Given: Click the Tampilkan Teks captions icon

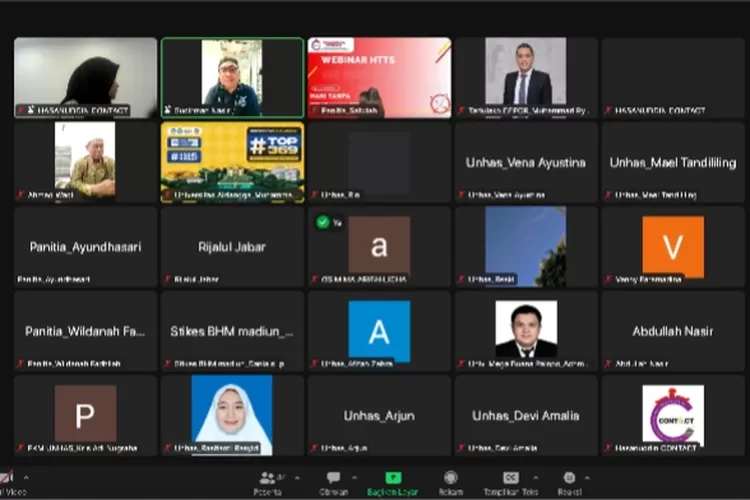Looking at the screenshot, I should click(510, 479).
